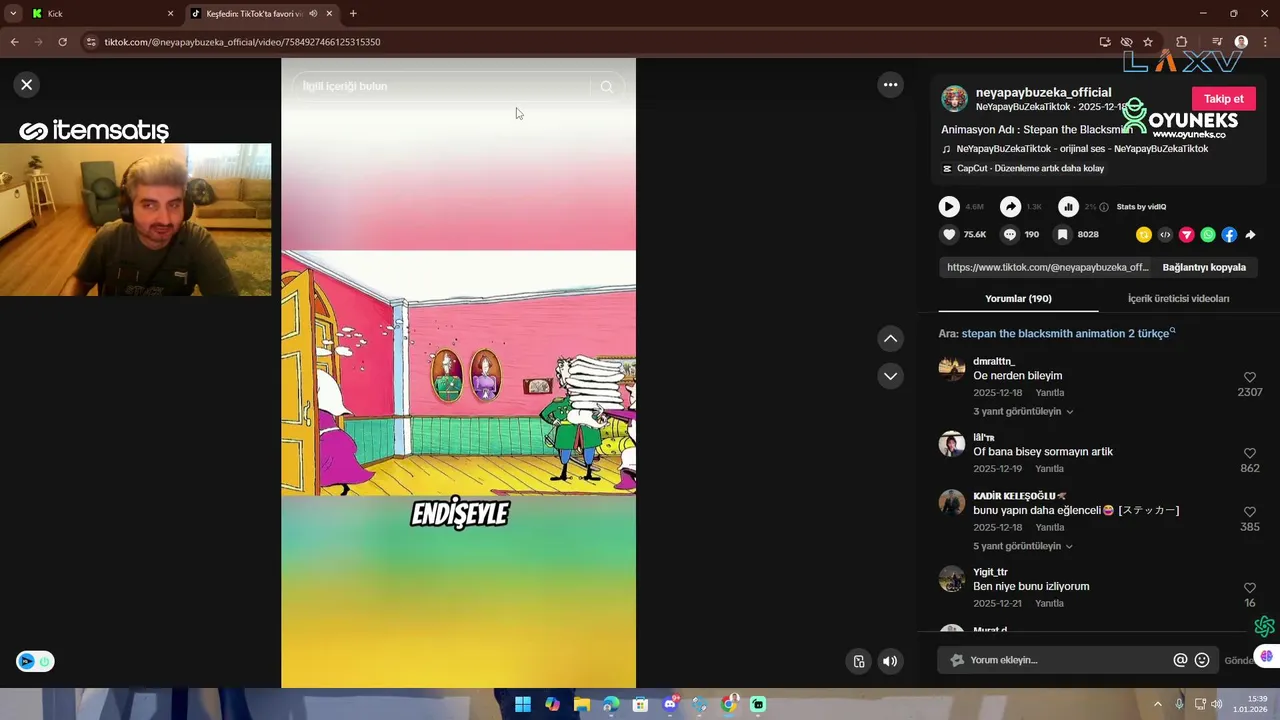Screen dimensions: 1280x720
Task: Share the video on Facebook
Action: tap(1229, 235)
